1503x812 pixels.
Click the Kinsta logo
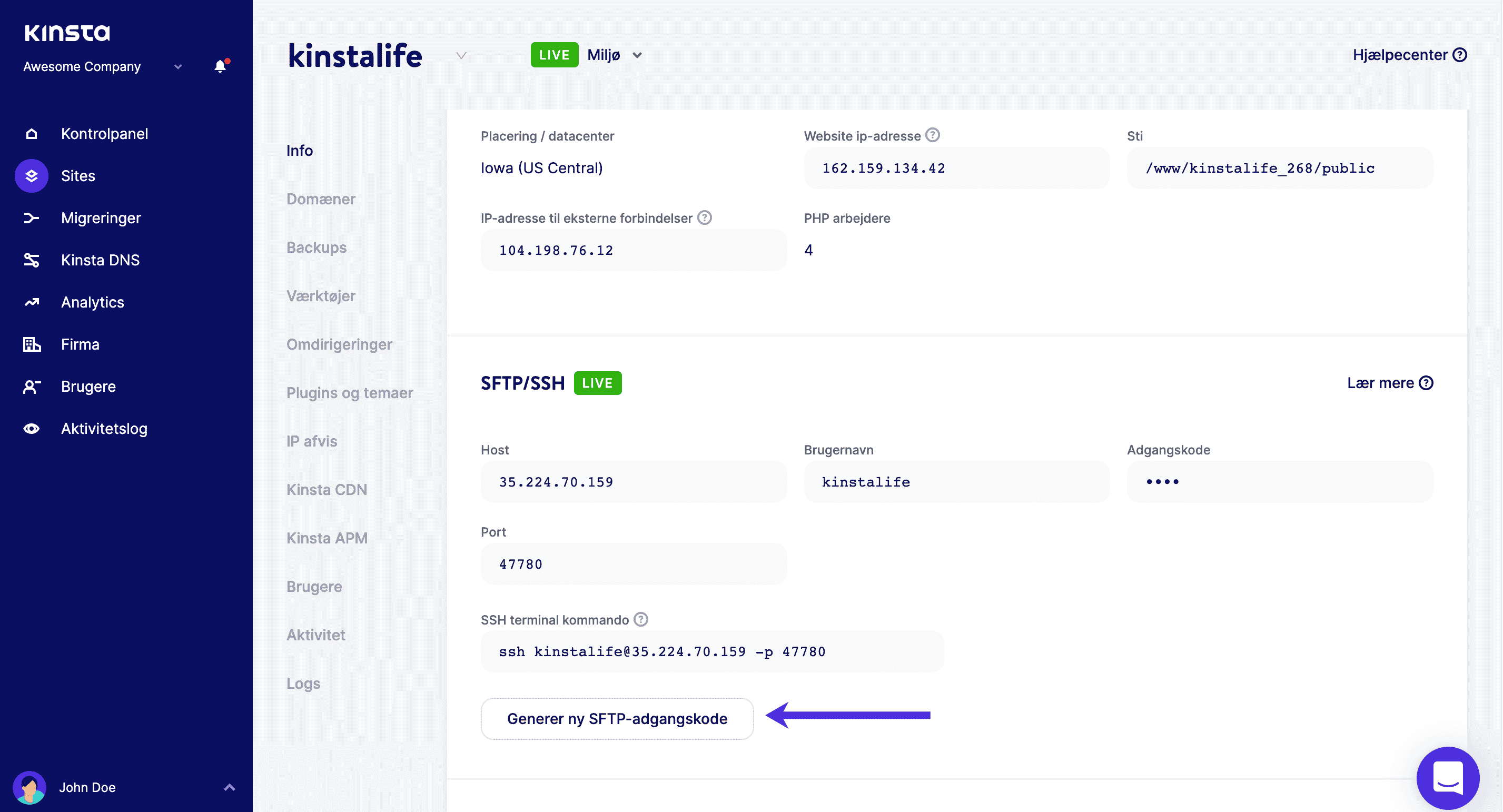pyautogui.click(x=67, y=33)
